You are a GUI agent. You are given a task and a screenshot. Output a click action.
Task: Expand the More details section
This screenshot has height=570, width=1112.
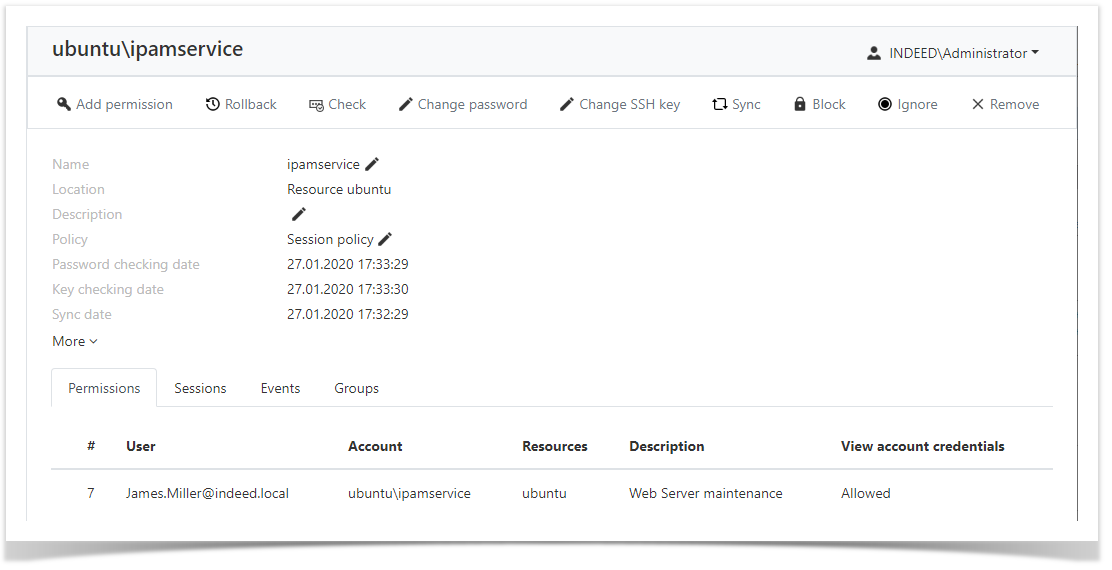pyautogui.click(x=75, y=341)
